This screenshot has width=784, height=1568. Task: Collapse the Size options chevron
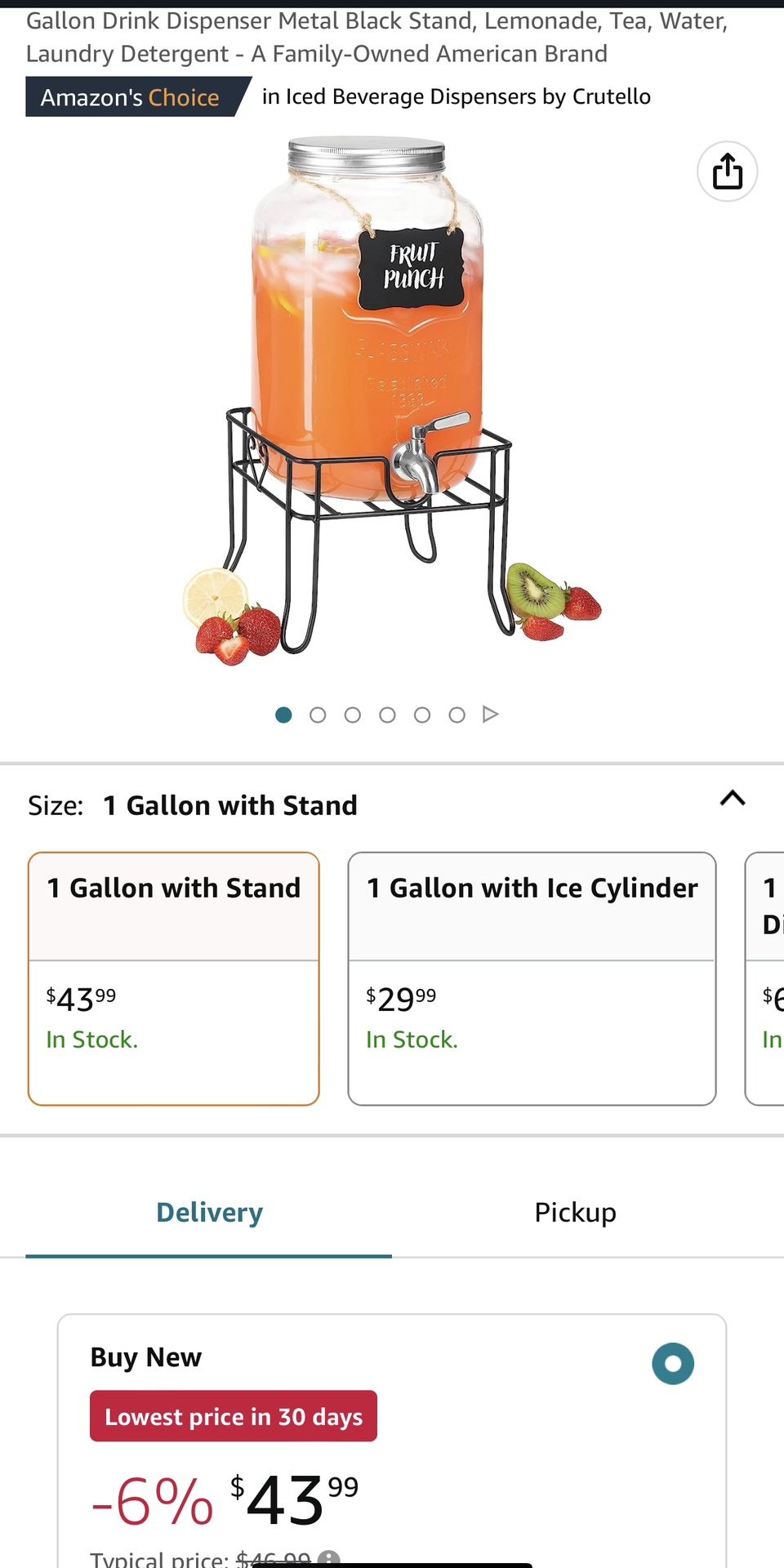tap(733, 799)
